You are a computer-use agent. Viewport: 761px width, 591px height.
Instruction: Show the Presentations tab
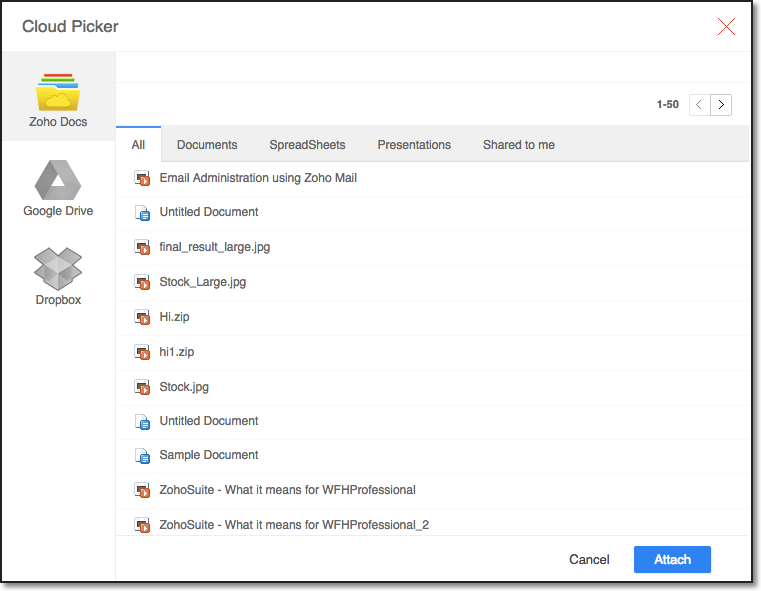414,145
